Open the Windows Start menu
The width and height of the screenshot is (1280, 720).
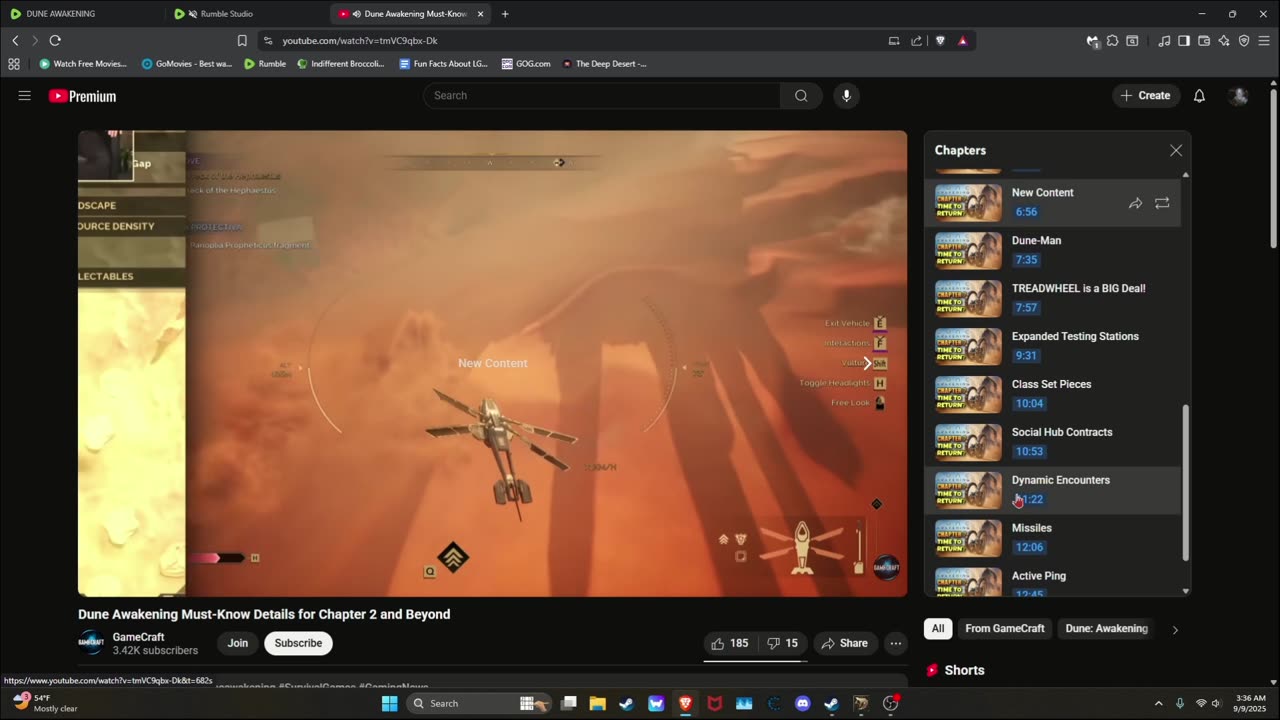tap(389, 704)
